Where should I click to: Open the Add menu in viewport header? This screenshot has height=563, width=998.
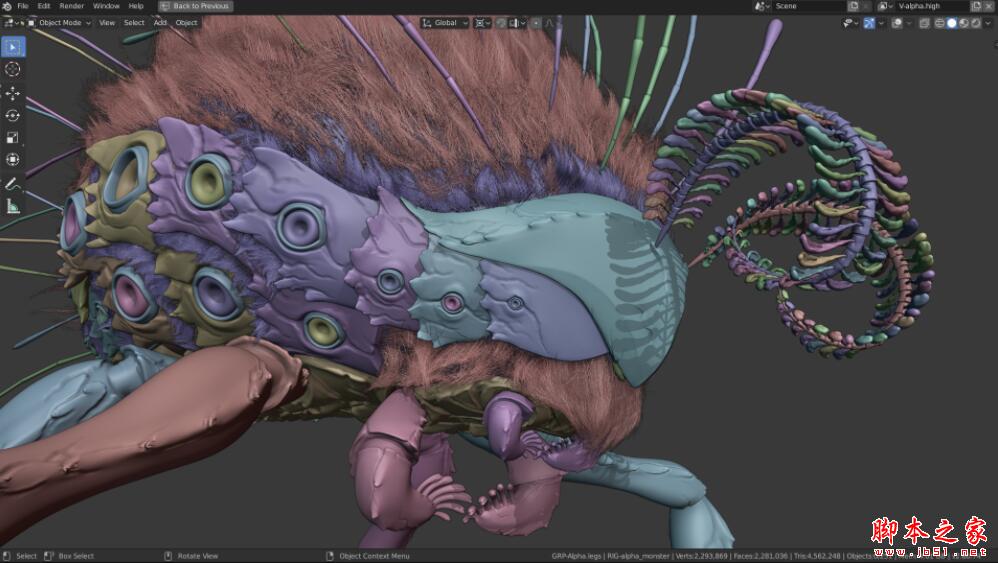click(x=160, y=22)
